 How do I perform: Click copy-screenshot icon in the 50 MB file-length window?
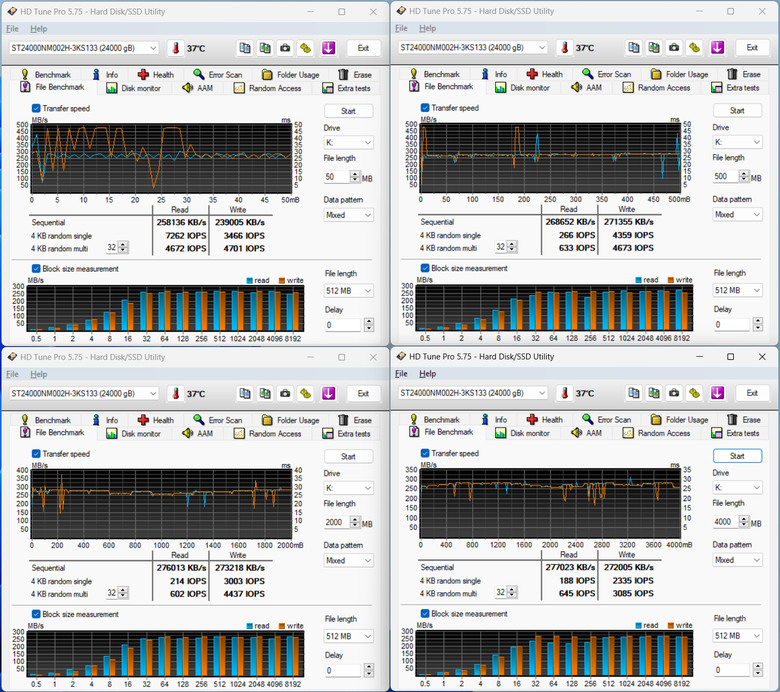(265, 48)
